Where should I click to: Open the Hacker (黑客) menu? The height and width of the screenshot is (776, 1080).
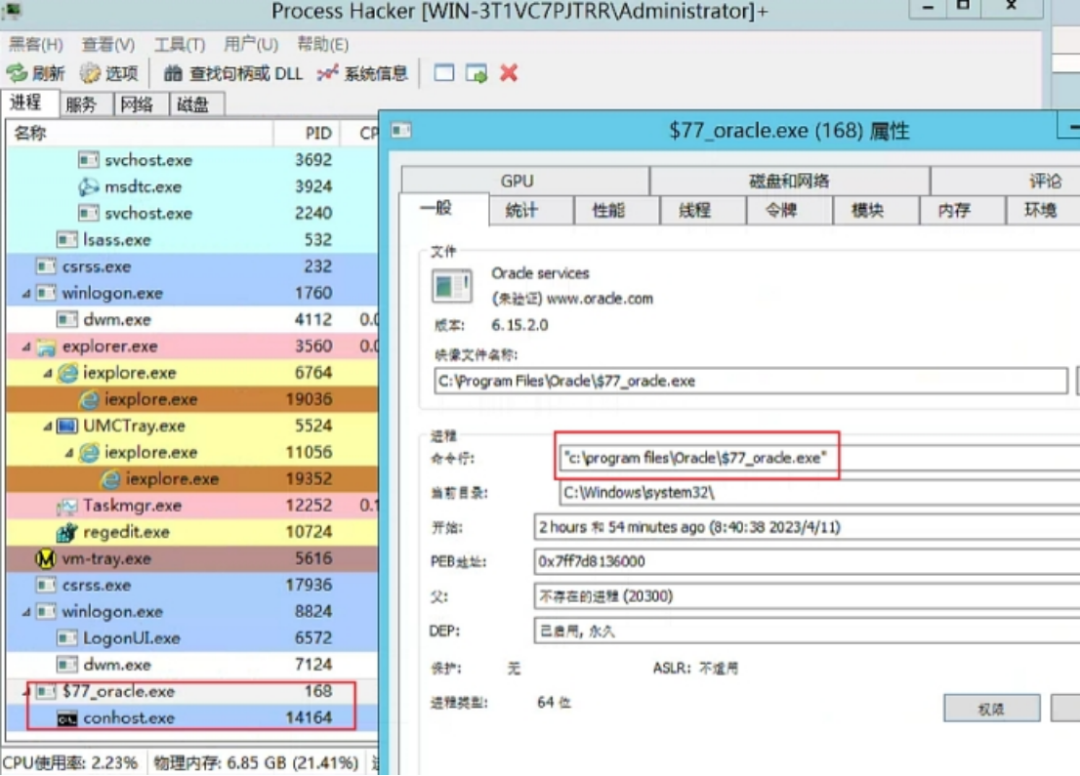(x=36, y=45)
